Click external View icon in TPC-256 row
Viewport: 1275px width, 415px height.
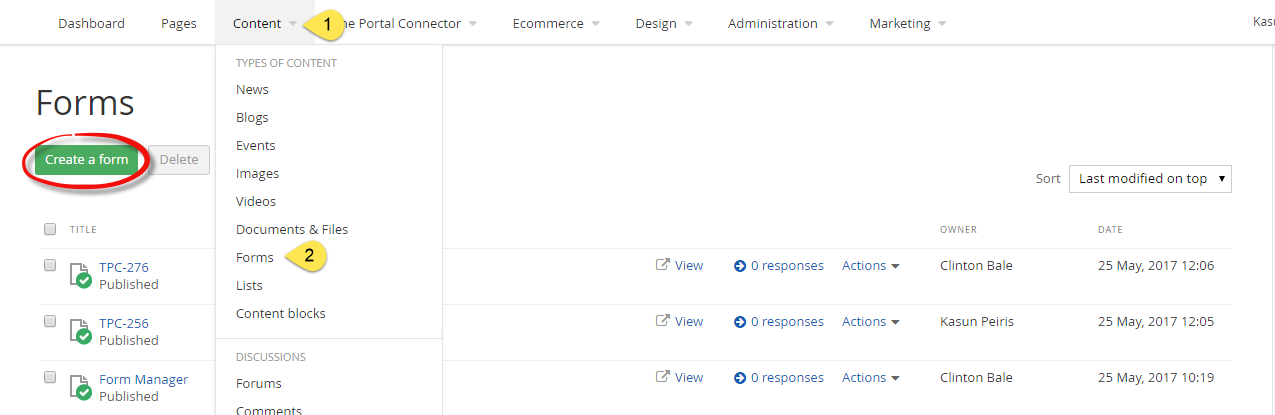coord(662,321)
